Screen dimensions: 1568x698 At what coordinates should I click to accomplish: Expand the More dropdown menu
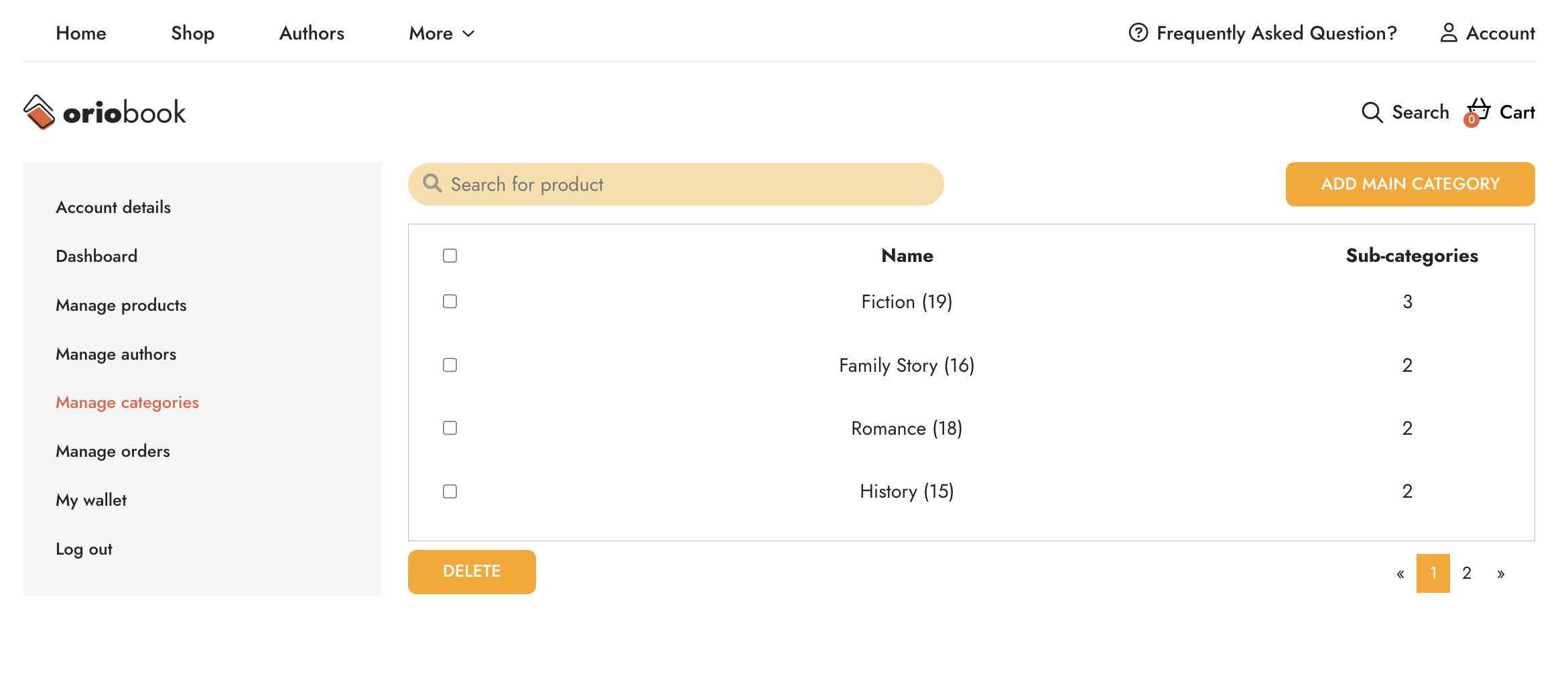click(x=442, y=33)
